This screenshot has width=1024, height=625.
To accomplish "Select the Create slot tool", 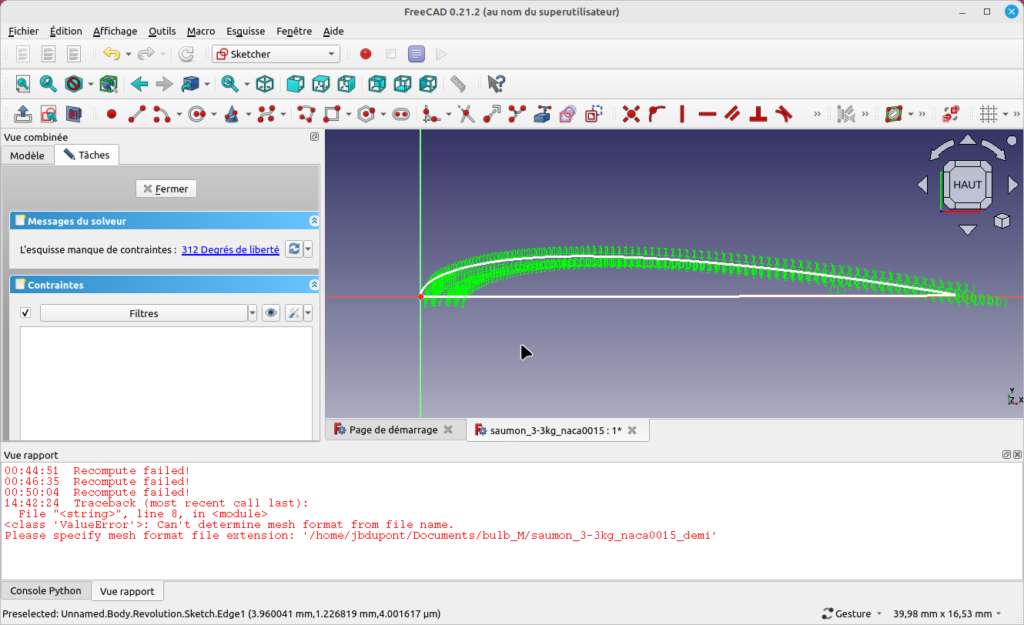I will (x=401, y=114).
